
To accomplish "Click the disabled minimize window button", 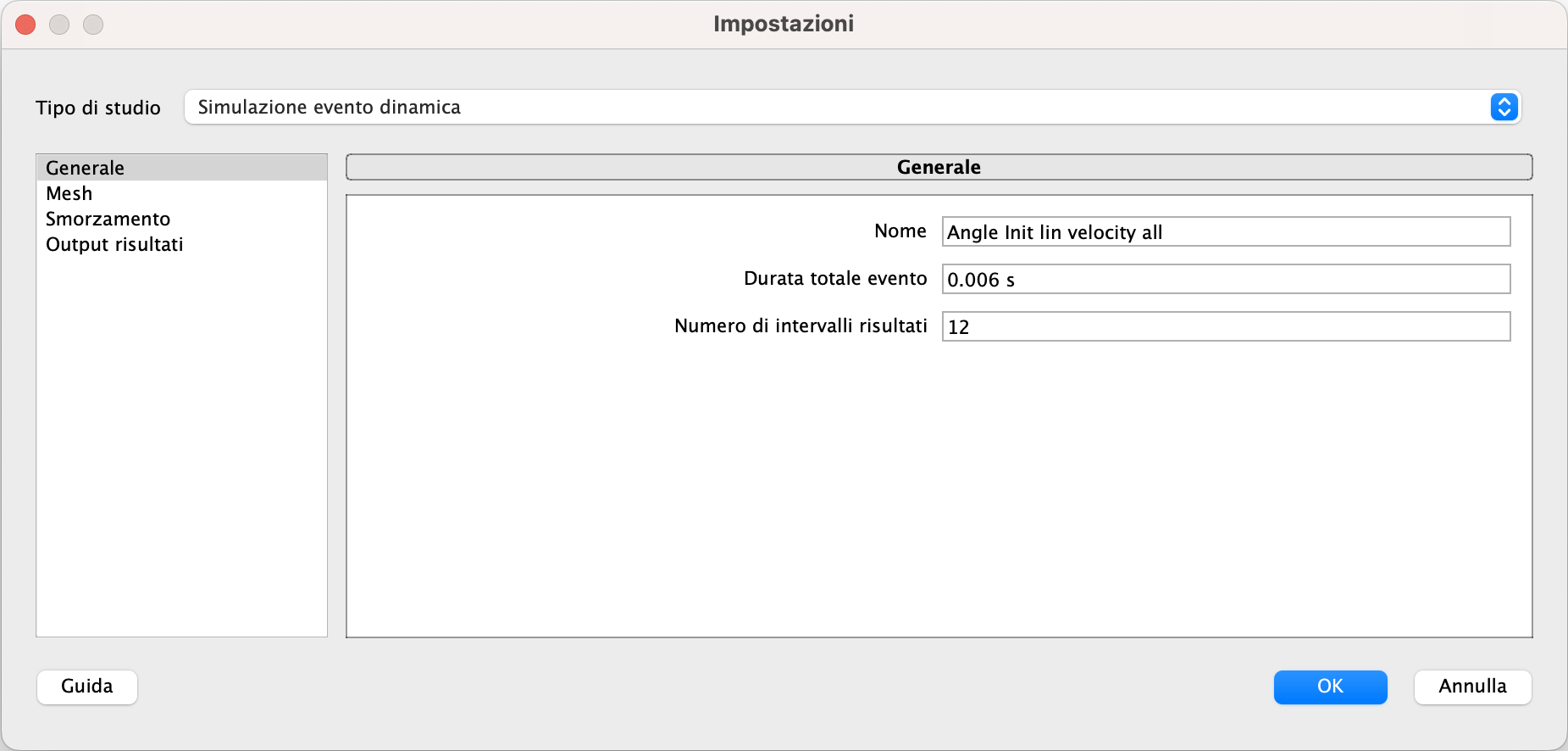I will coord(59,25).
